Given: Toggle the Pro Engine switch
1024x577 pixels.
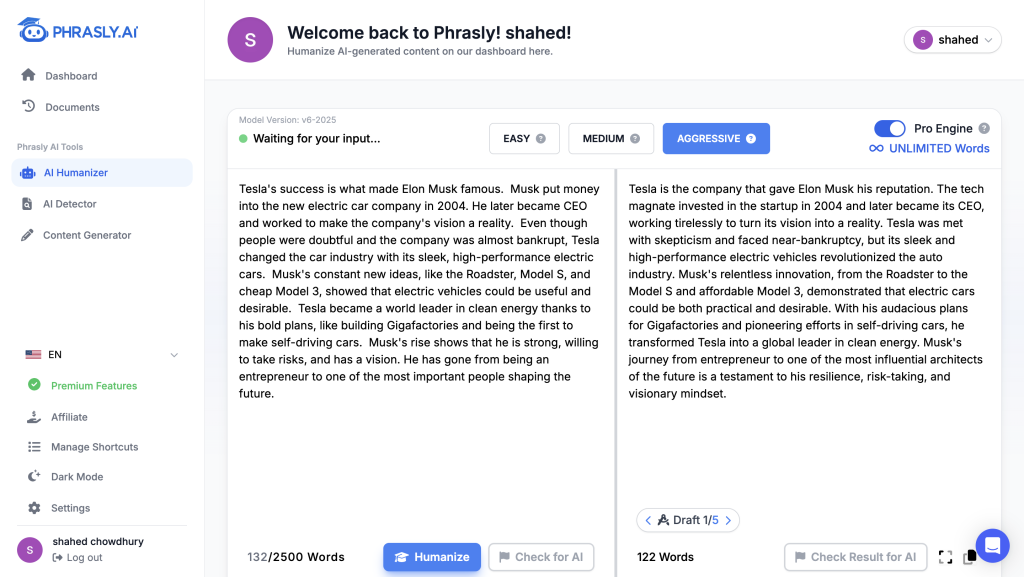Looking at the screenshot, I should point(889,128).
